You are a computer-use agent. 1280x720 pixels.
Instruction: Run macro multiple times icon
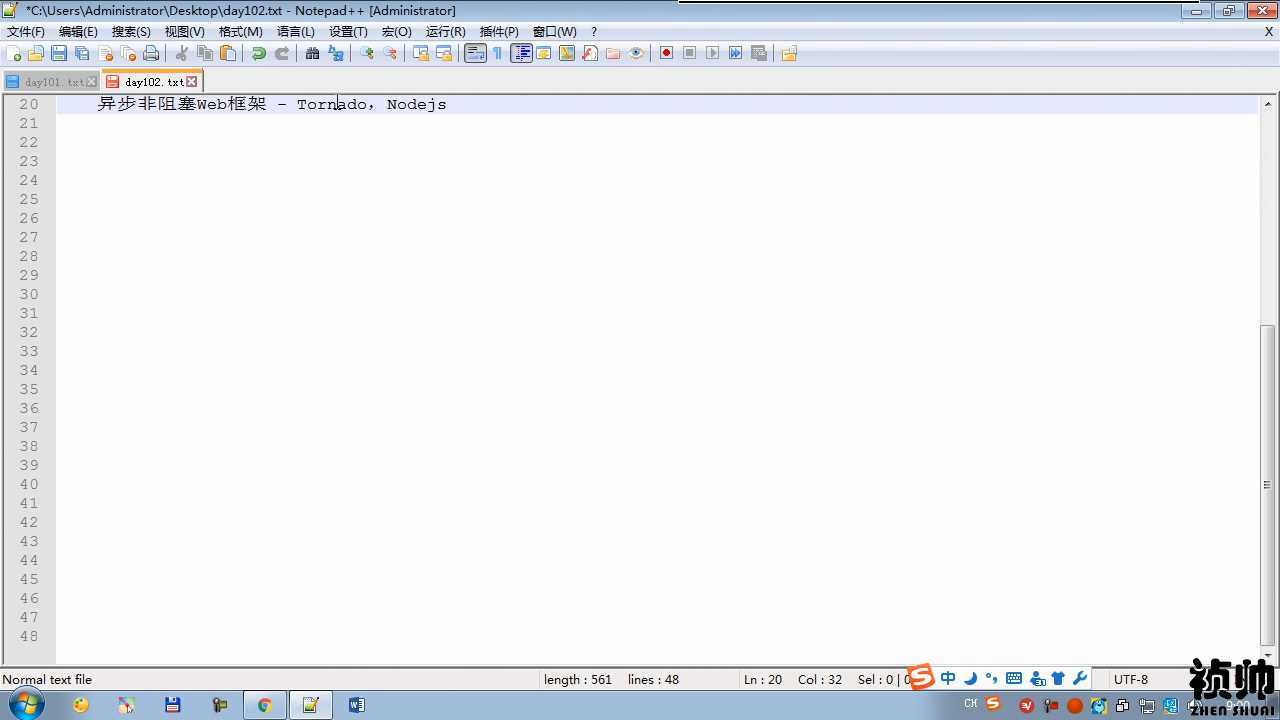(x=736, y=53)
